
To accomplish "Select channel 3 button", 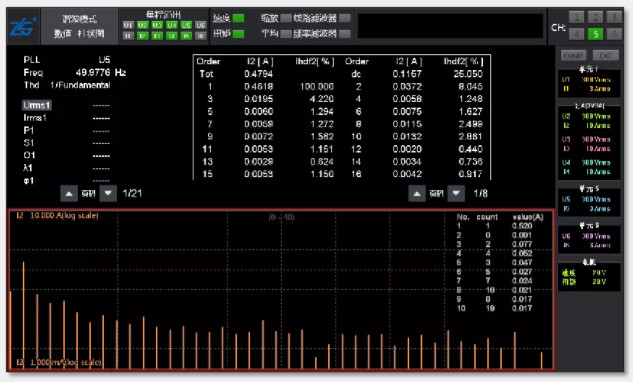I will pyautogui.click(x=614, y=17).
